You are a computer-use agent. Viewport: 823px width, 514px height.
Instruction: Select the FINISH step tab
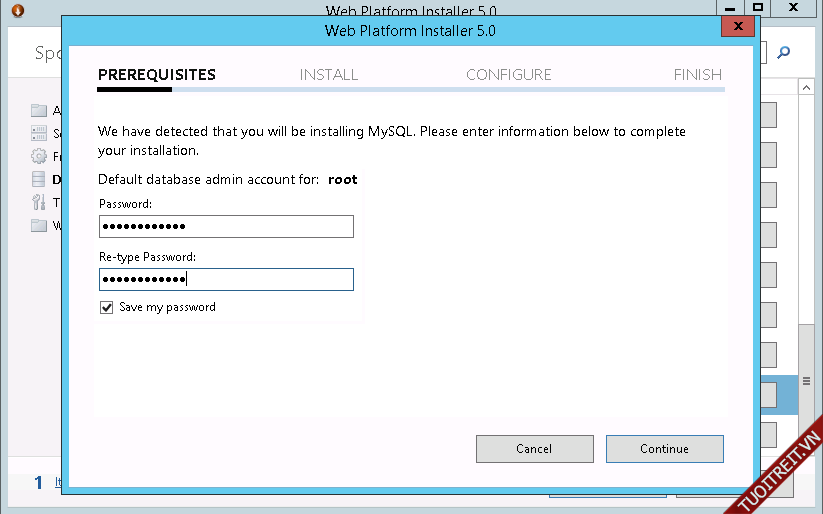697,75
